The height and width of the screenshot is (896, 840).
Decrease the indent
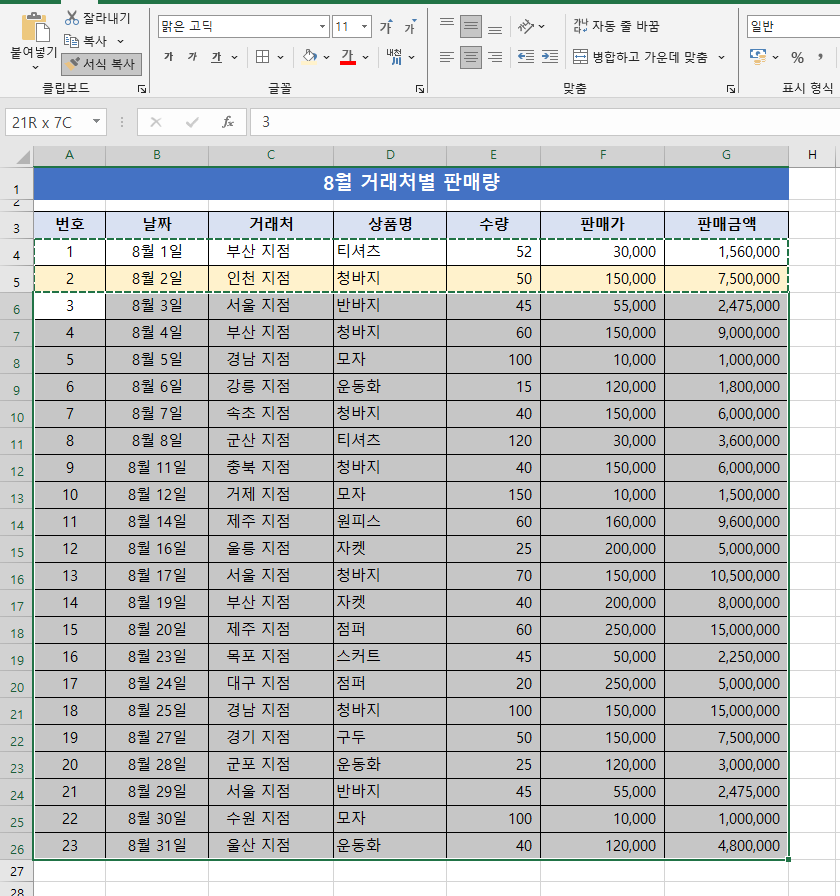(x=526, y=57)
